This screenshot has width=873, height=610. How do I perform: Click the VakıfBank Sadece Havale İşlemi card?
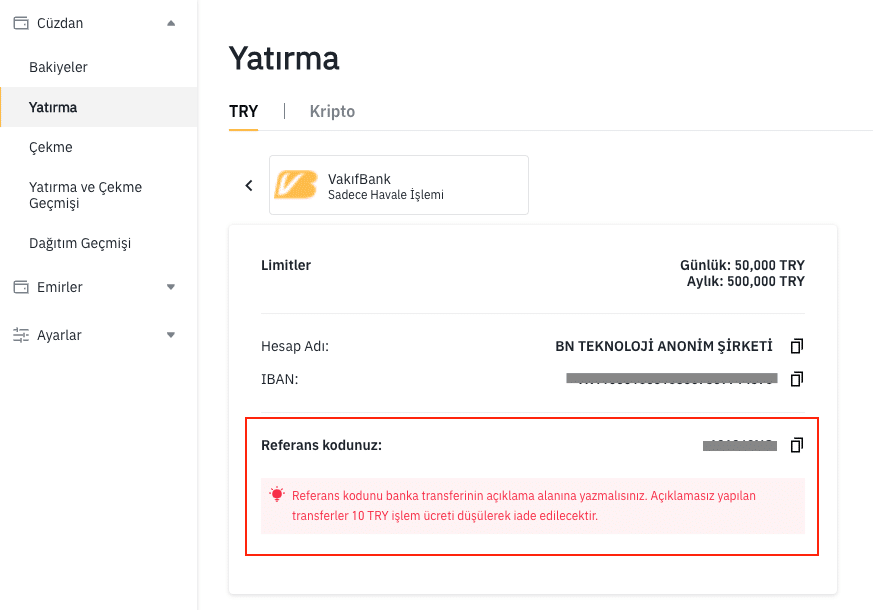pyautogui.click(x=398, y=185)
